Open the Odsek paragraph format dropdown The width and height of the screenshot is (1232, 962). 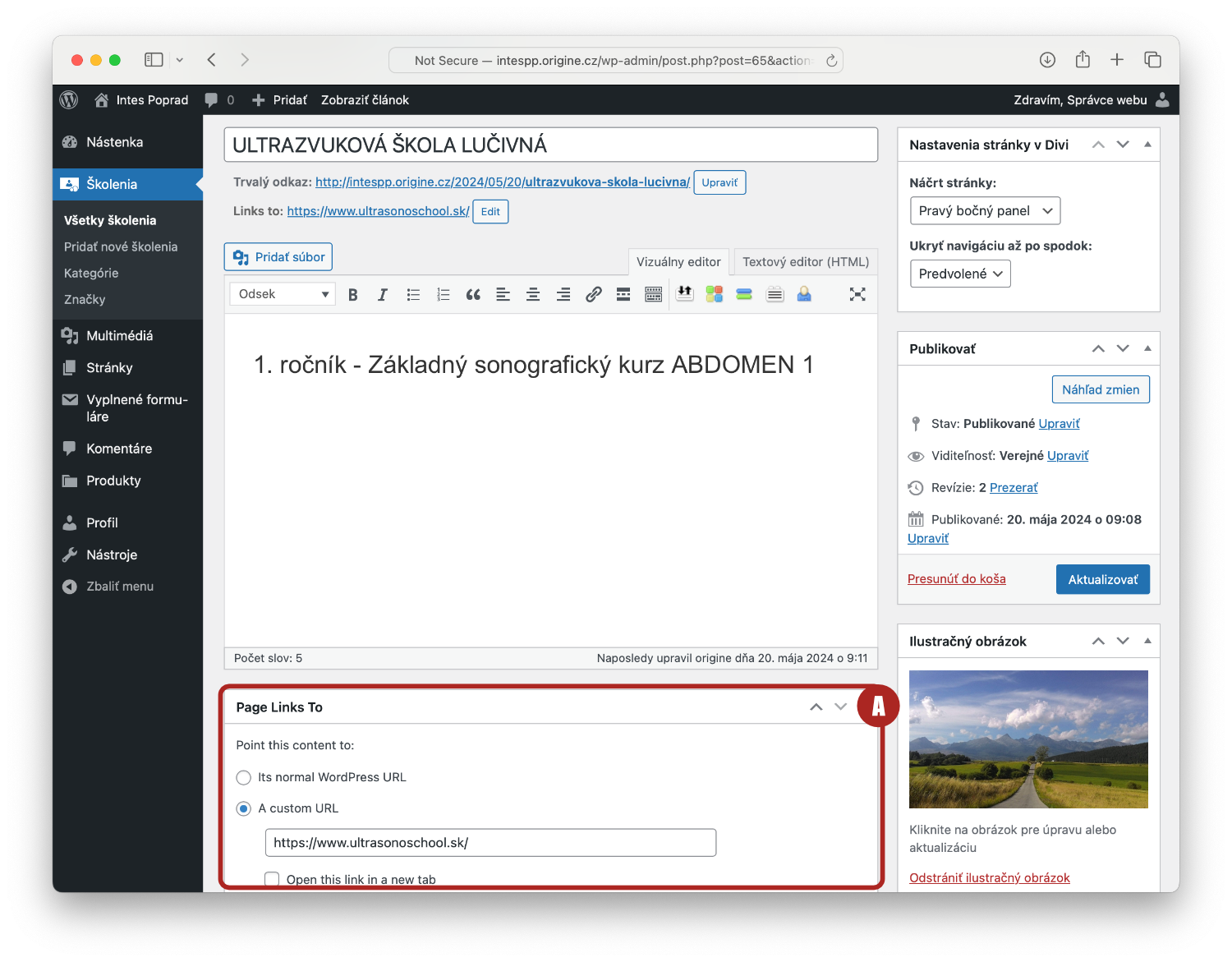(283, 294)
